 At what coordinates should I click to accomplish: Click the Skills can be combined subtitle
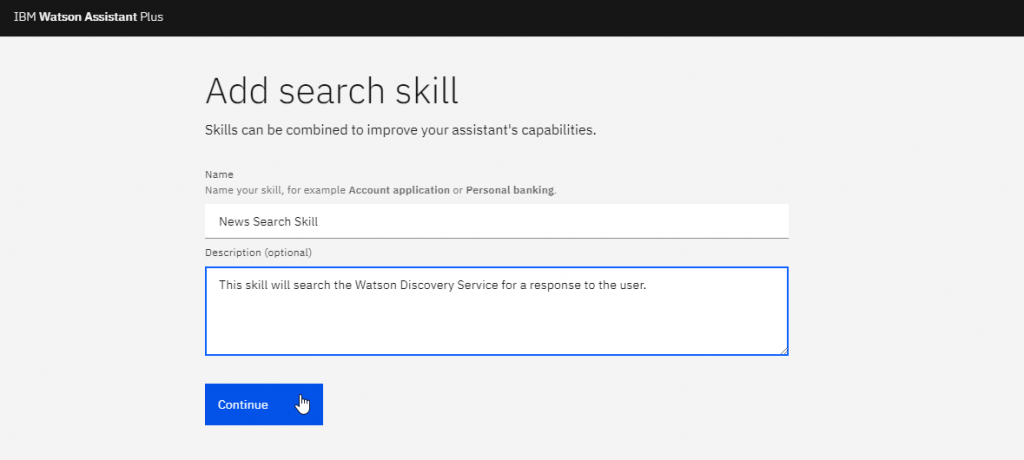click(400, 129)
